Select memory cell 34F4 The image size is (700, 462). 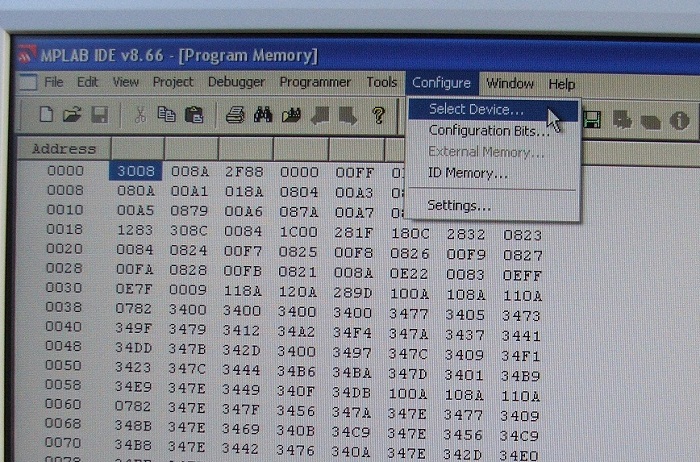point(352,333)
